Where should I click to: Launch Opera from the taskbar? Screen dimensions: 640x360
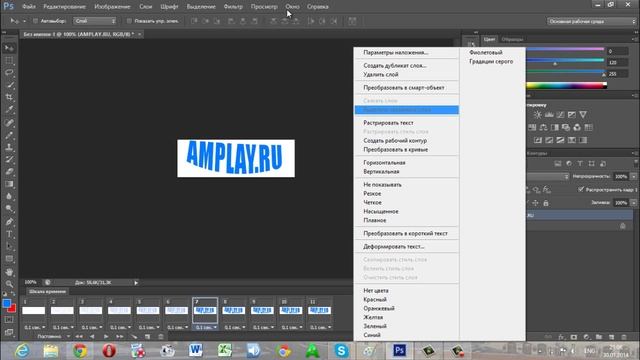pos(109,351)
